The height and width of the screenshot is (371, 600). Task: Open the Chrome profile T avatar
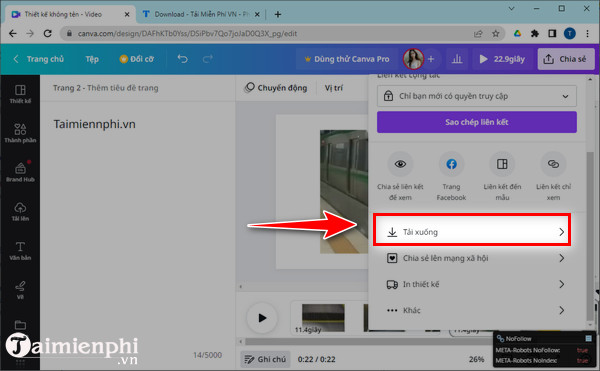(569, 34)
